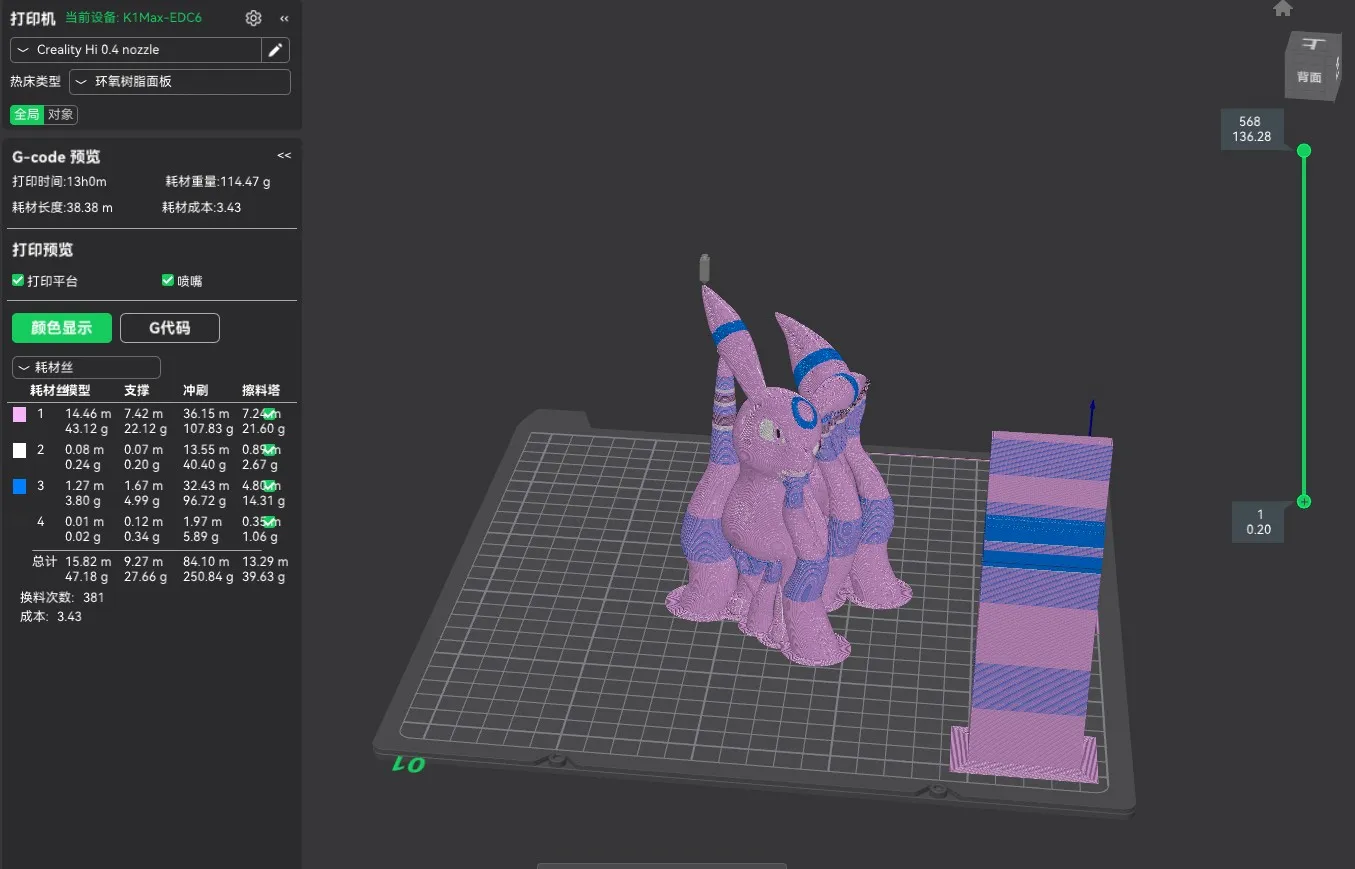Click the 568 / 136.28 layer label
The width and height of the screenshot is (1355, 869).
pyautogui.click(x=1251, y=130)
